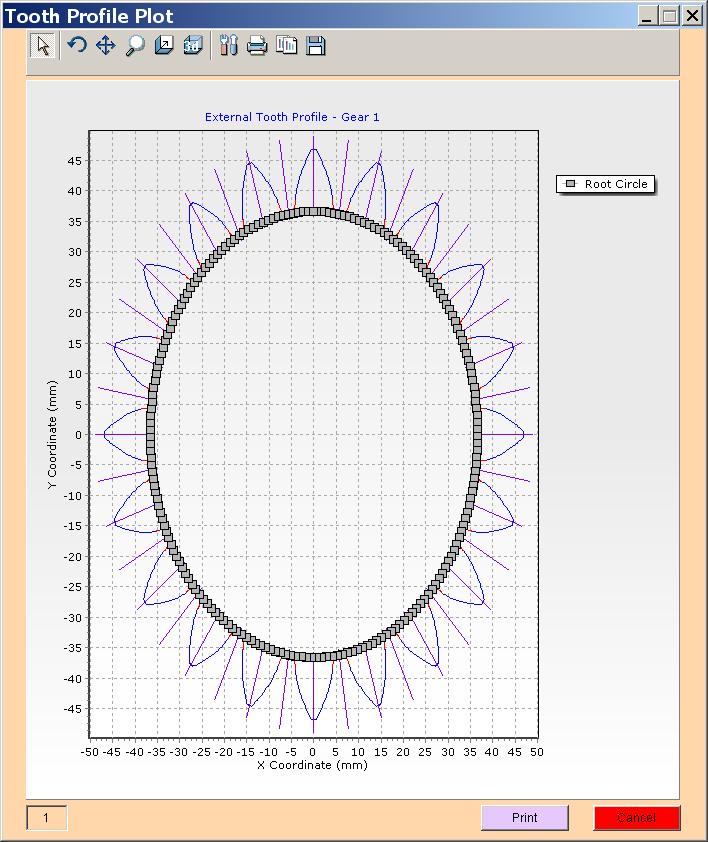Click the Y Coordinate (mm) axis label
This screenshot has width=708, height=842.
click(x=52, y=434)
